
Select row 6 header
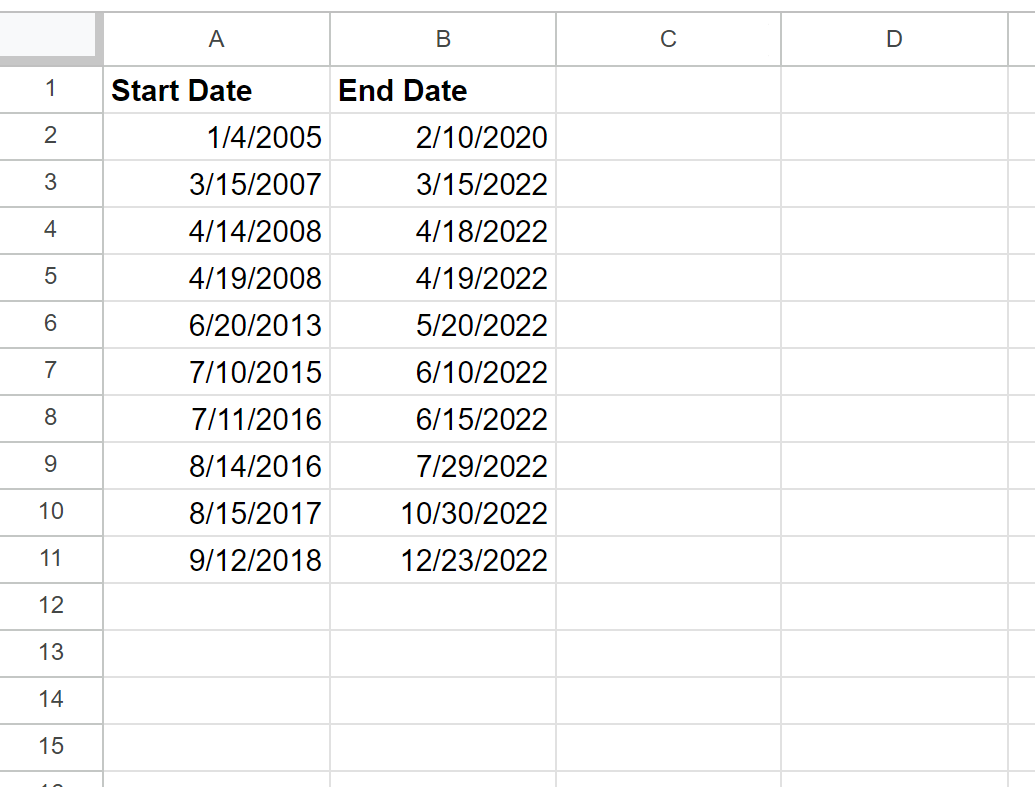[51, 324]
